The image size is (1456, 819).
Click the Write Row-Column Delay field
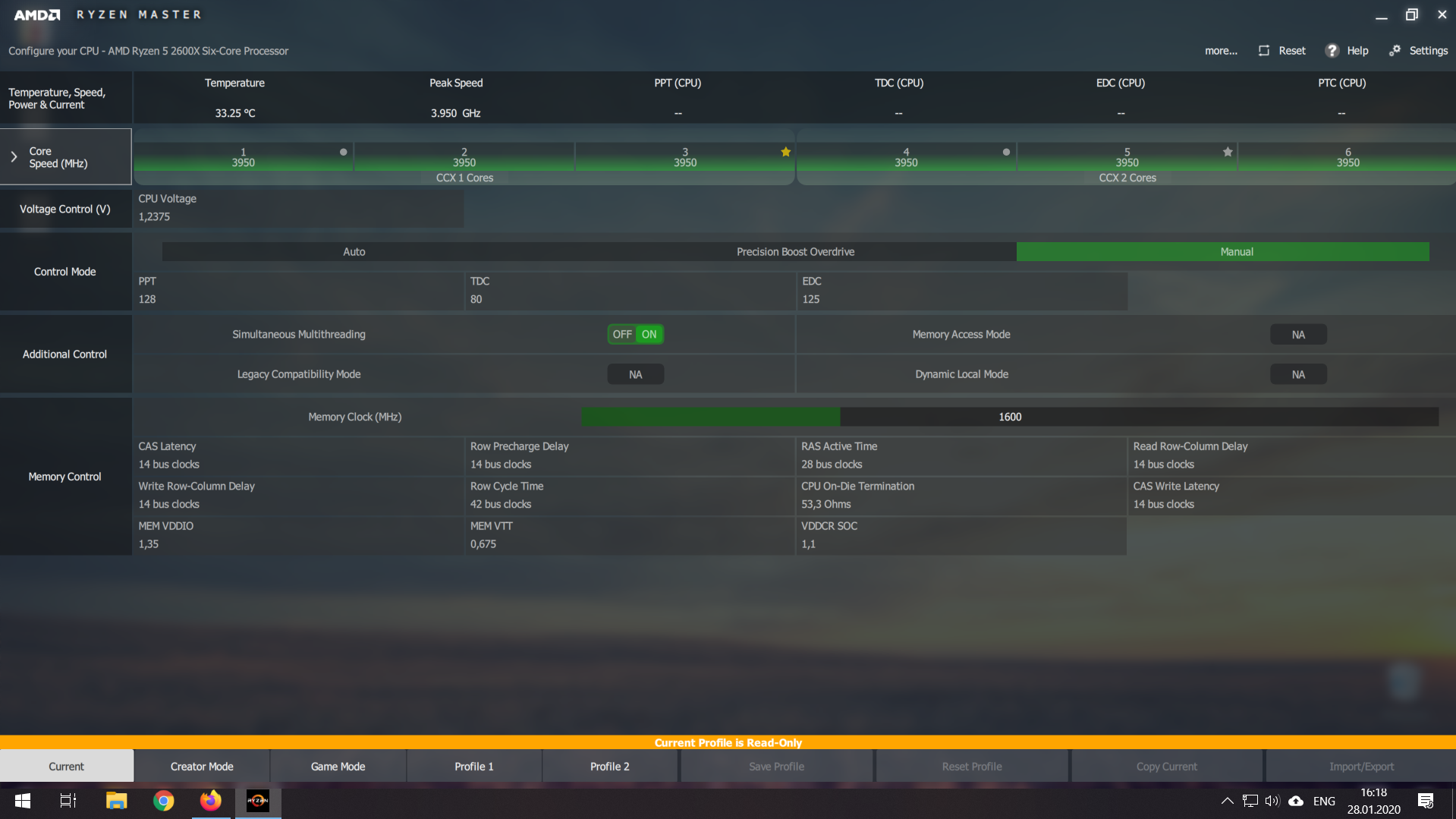click(x=300, y=496)
